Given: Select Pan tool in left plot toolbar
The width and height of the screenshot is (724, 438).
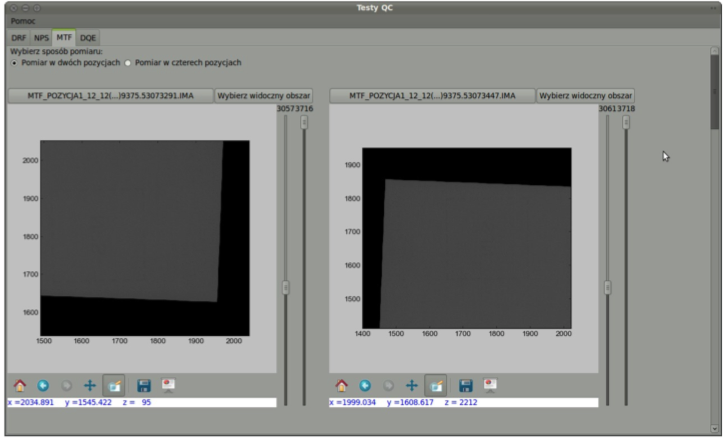Looking at the screenshot, I should pos(90,384).
